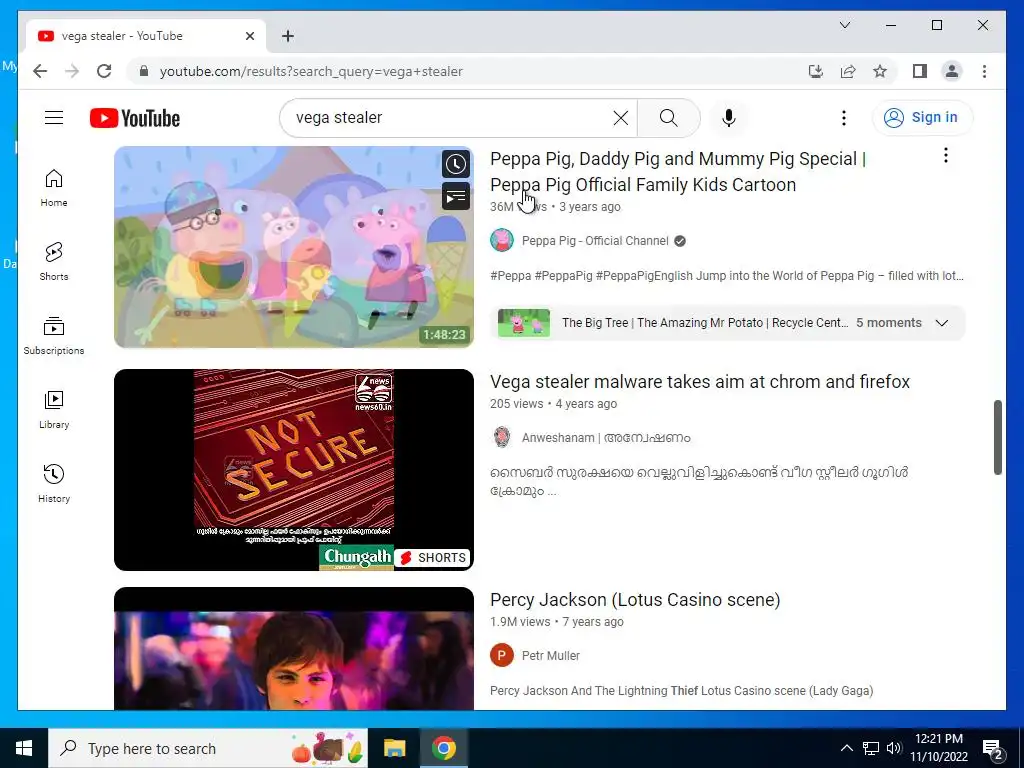Open a new Chrome tab

[287, 36]
